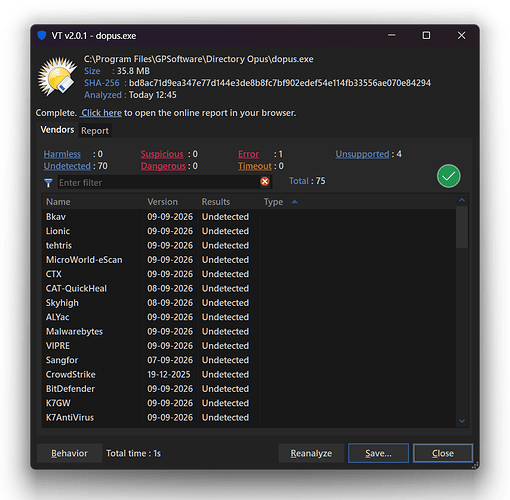Filter by Timeout results
Viewport: 510px width, 500px height.
point(255,166)
